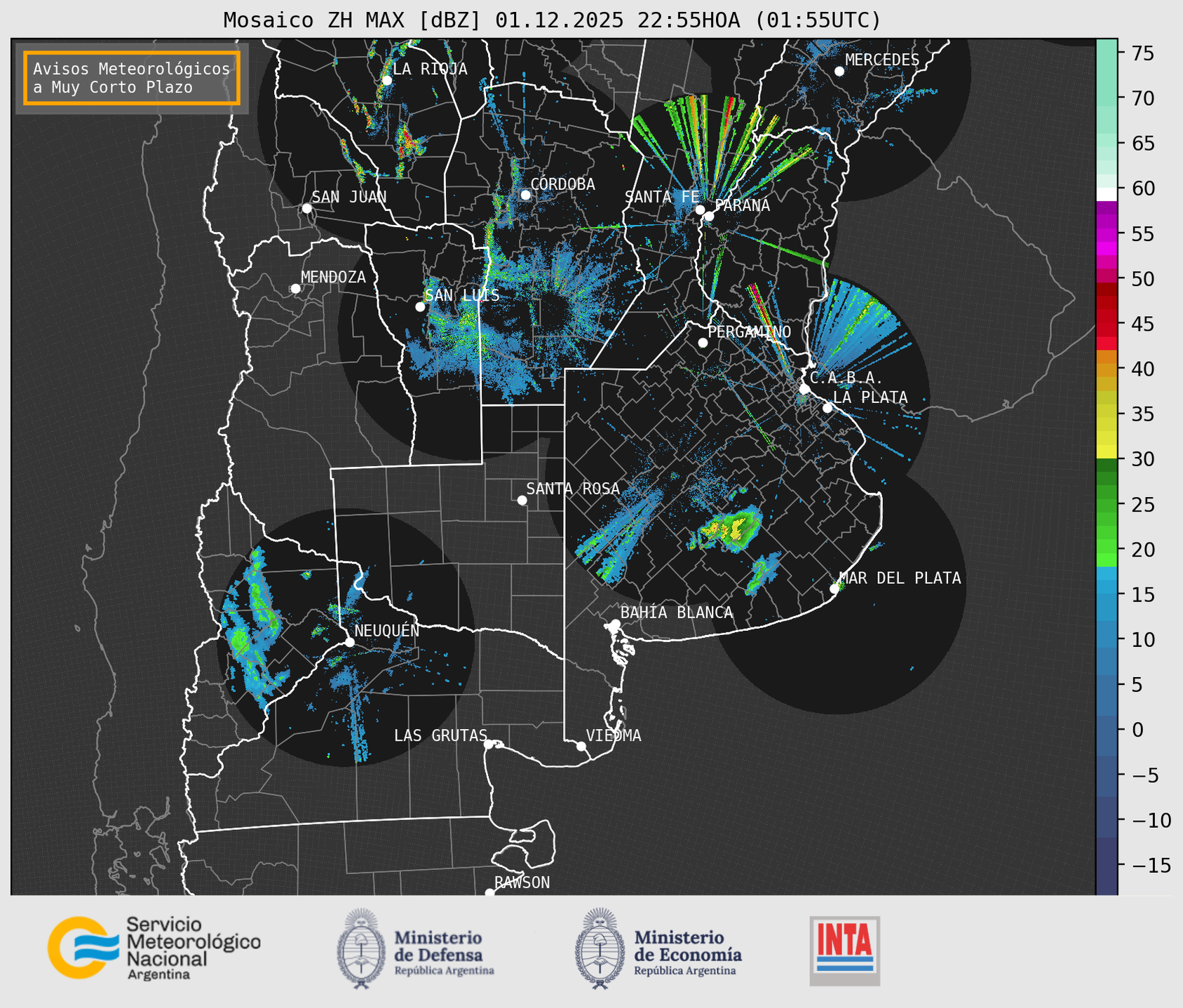Select the Viedma city marker
Screen dimensions: 1183x1008
point(581,746)
